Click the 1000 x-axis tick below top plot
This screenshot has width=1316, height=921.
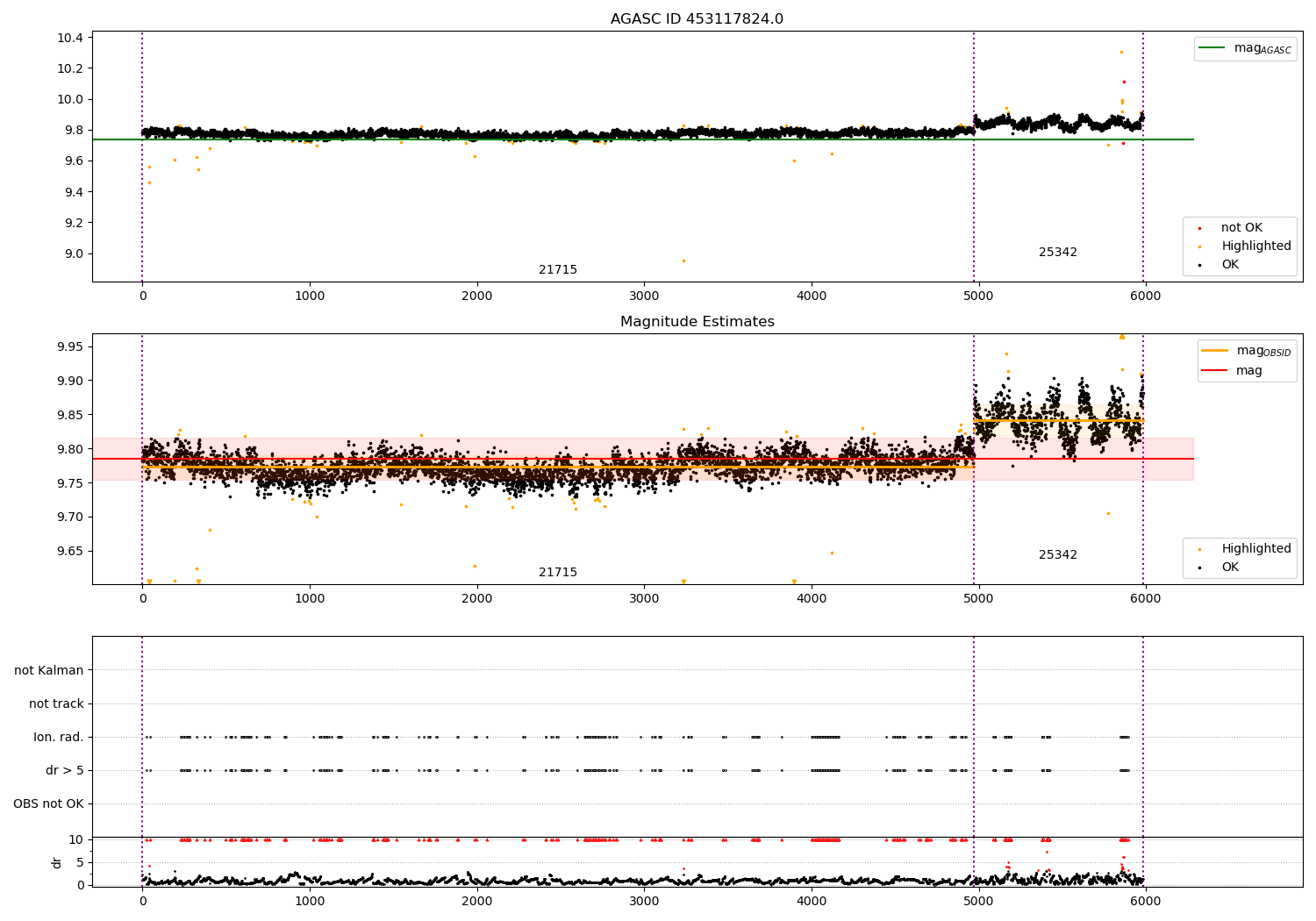pyautogui.click(x=310, y=296)
